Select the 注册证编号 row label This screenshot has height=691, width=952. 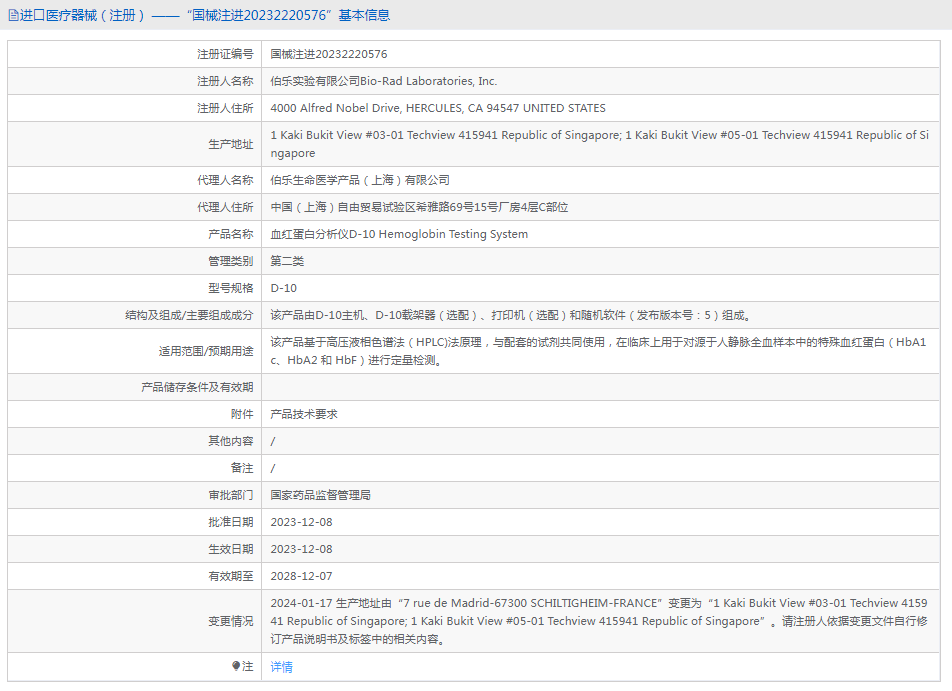click(x=225, y=54)
